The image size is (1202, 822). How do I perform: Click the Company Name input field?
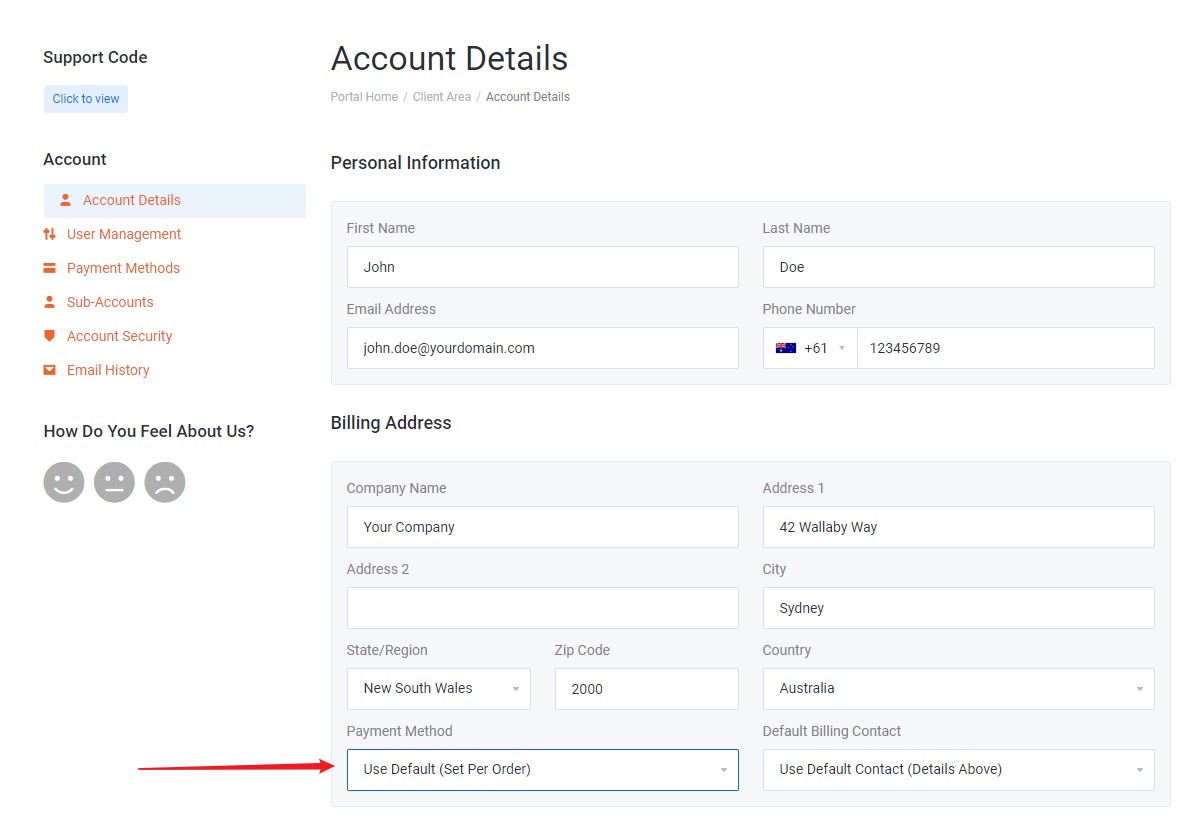tap(543, 527)
